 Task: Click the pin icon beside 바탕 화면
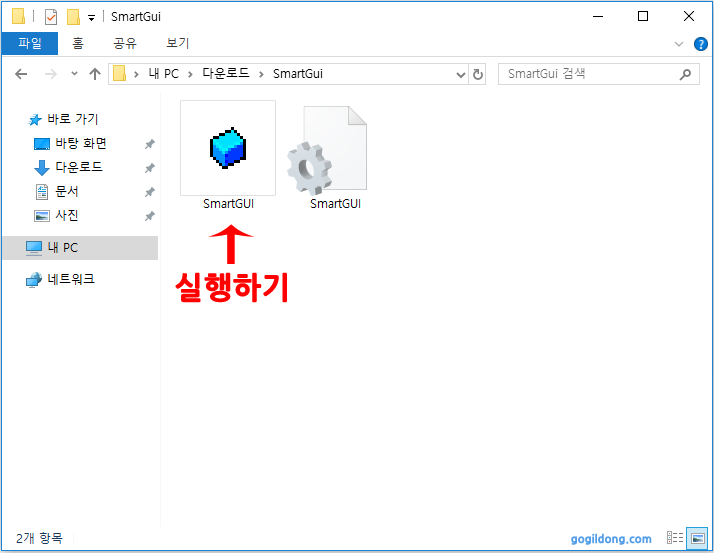point(149,144)
